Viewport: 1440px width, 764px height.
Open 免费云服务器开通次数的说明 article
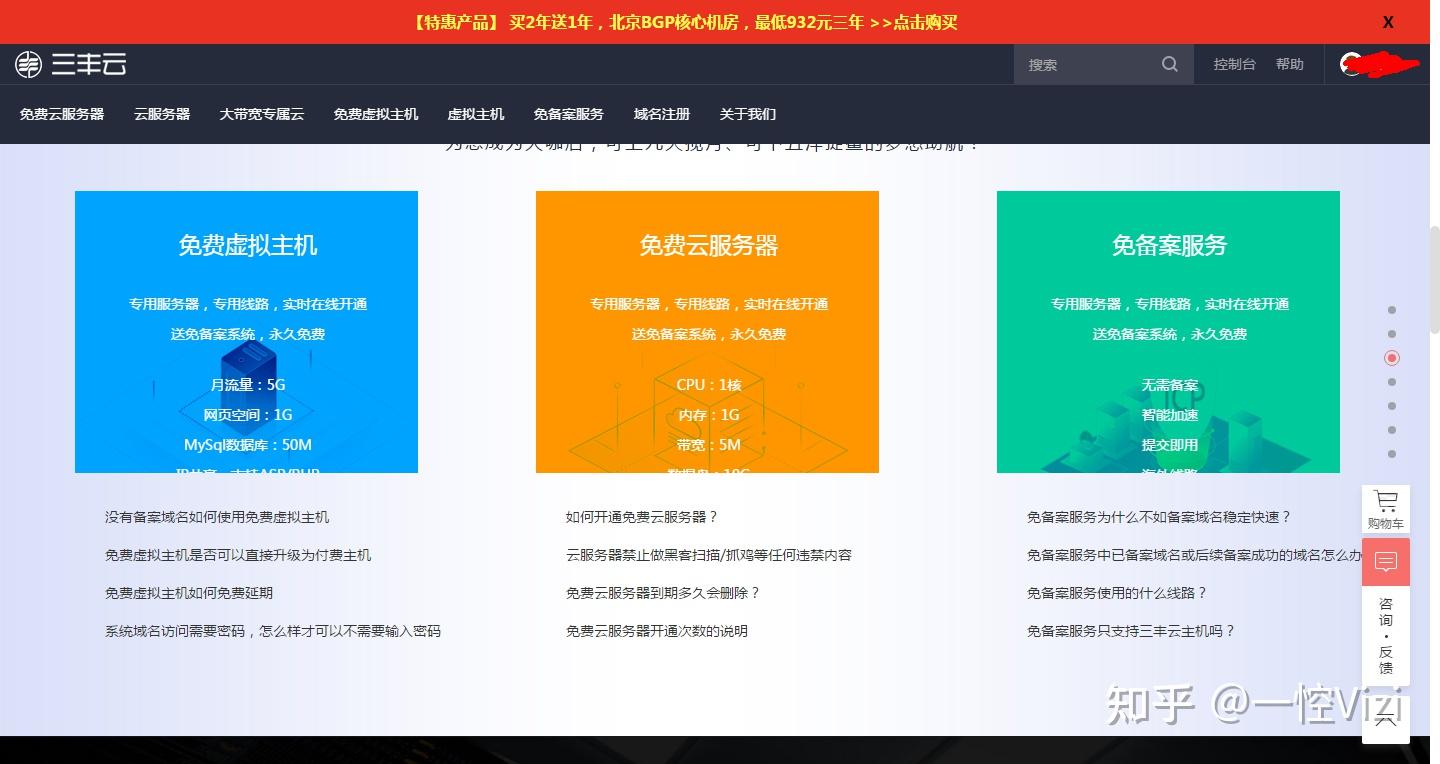[x=657, y=631]
